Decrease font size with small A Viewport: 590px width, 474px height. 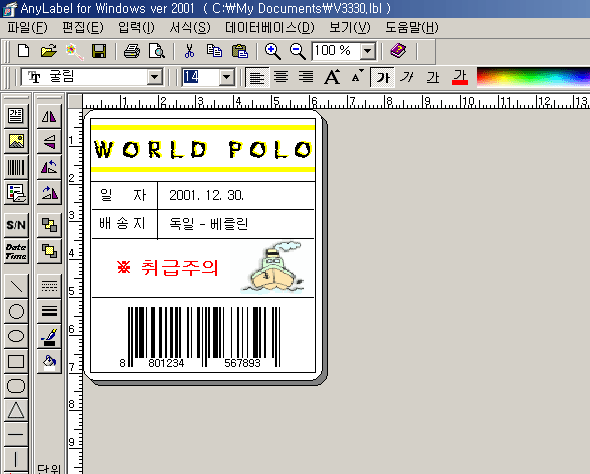357,77
